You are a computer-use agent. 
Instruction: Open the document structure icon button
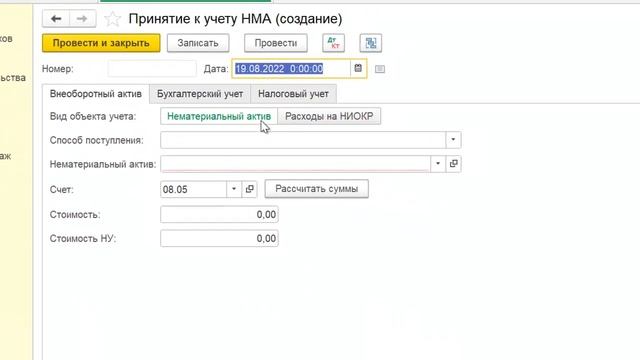point(371,43)
